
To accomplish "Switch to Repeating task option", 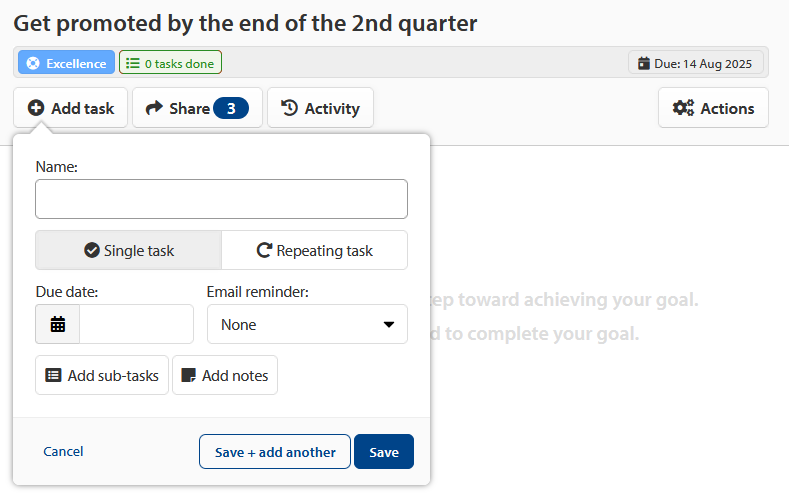I will pyautogui.click(x=314, y=250).
